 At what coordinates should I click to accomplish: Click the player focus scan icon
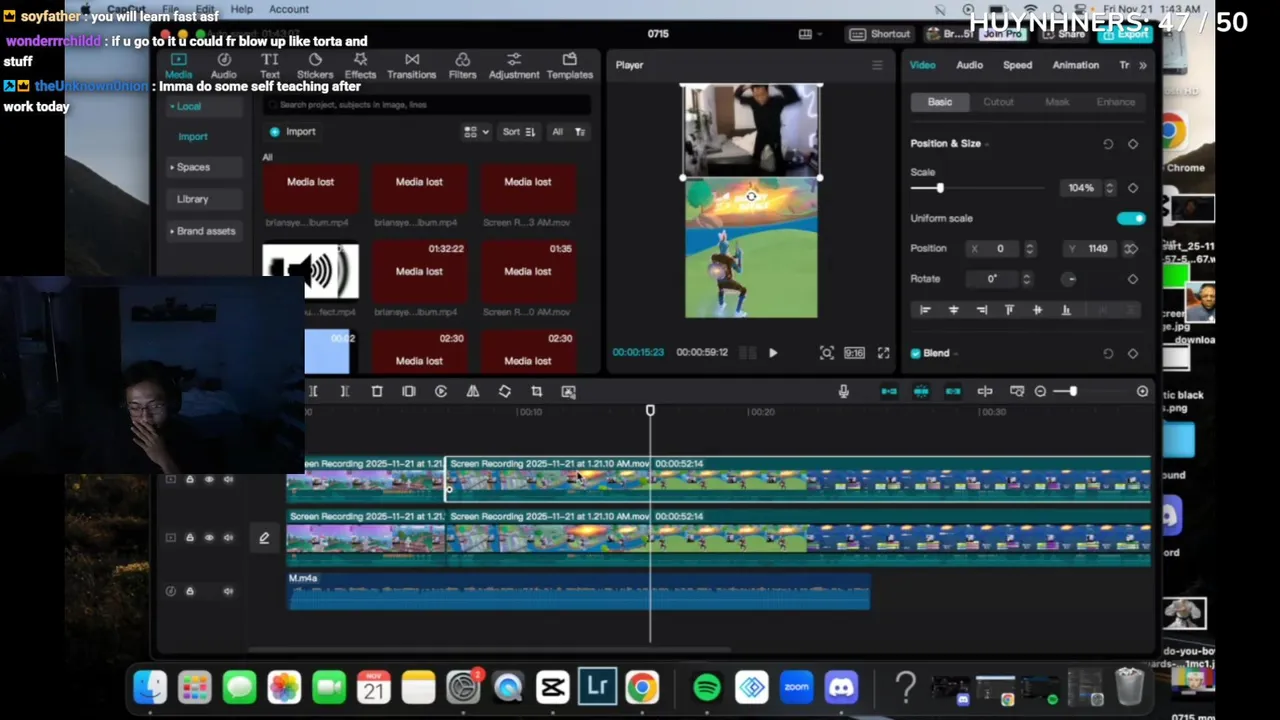[826, 352]
